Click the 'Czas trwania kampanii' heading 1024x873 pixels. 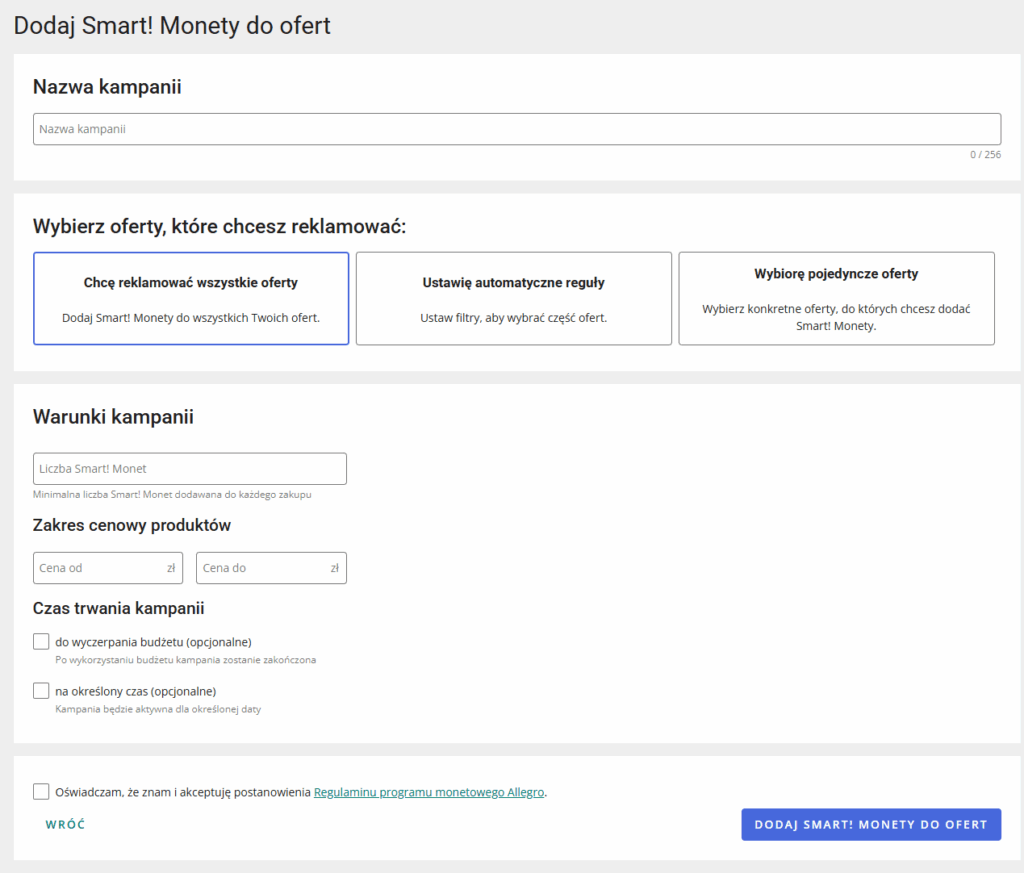pyautogui.click(x=119, y=608)
